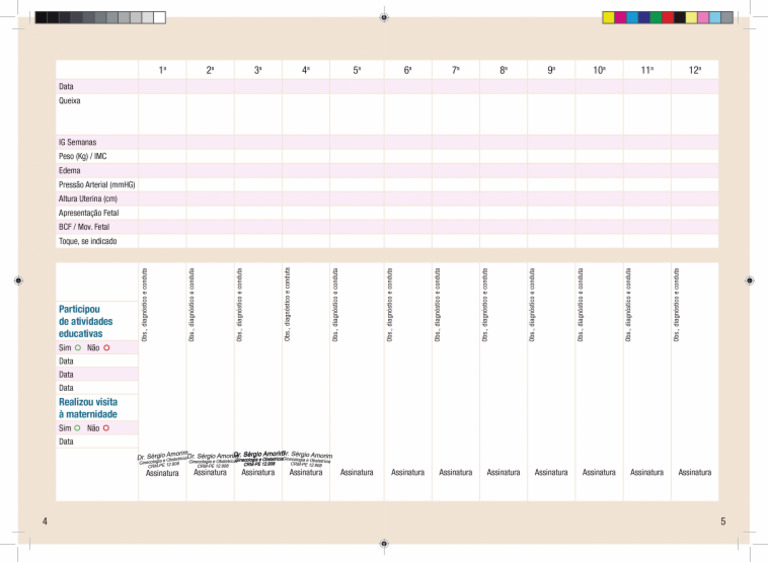This screenshot has height=562, width=768.
Task: Click the registration mark on the right edge
Action: 749,281
